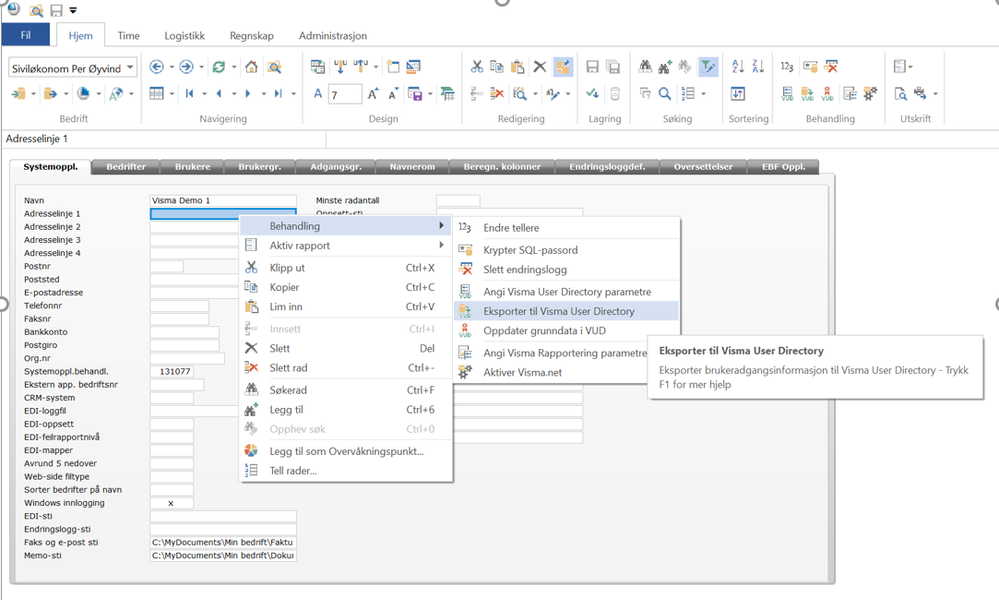This screenshot has height=600, width=999.
Task: Click the green Refresh icon
Action: pos(219,67)
